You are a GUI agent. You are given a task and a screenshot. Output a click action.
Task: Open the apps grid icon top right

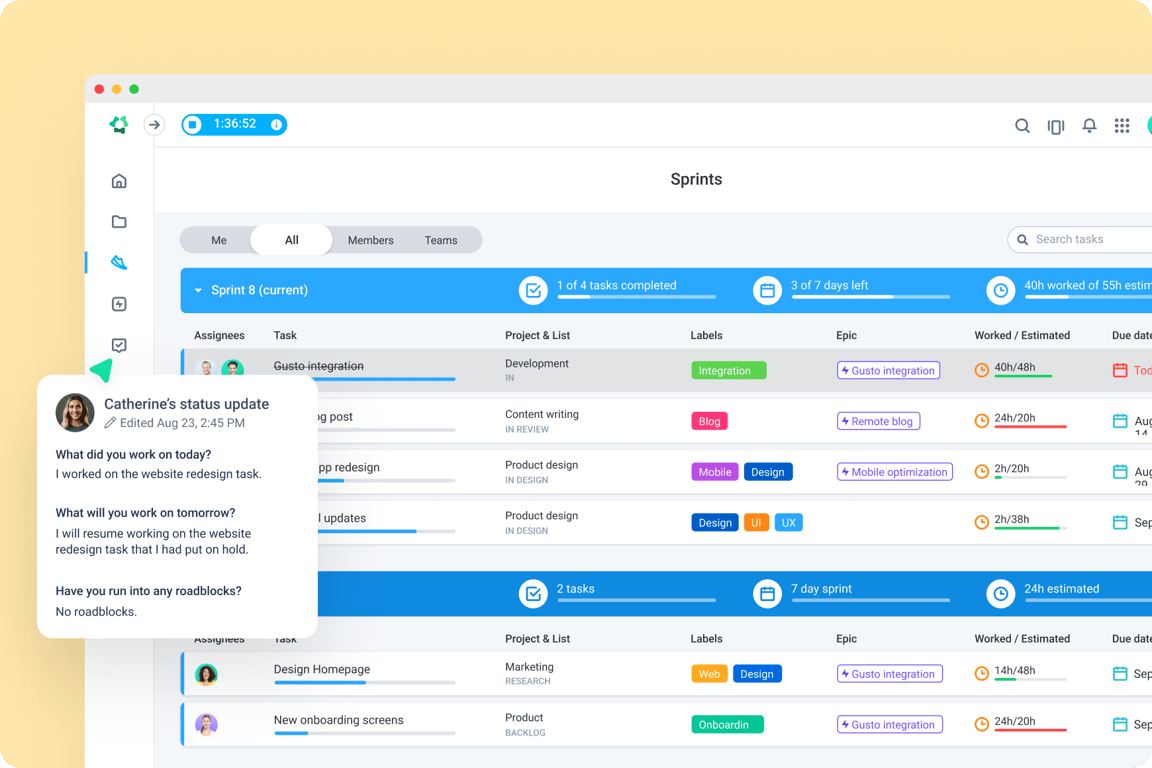1121,125
